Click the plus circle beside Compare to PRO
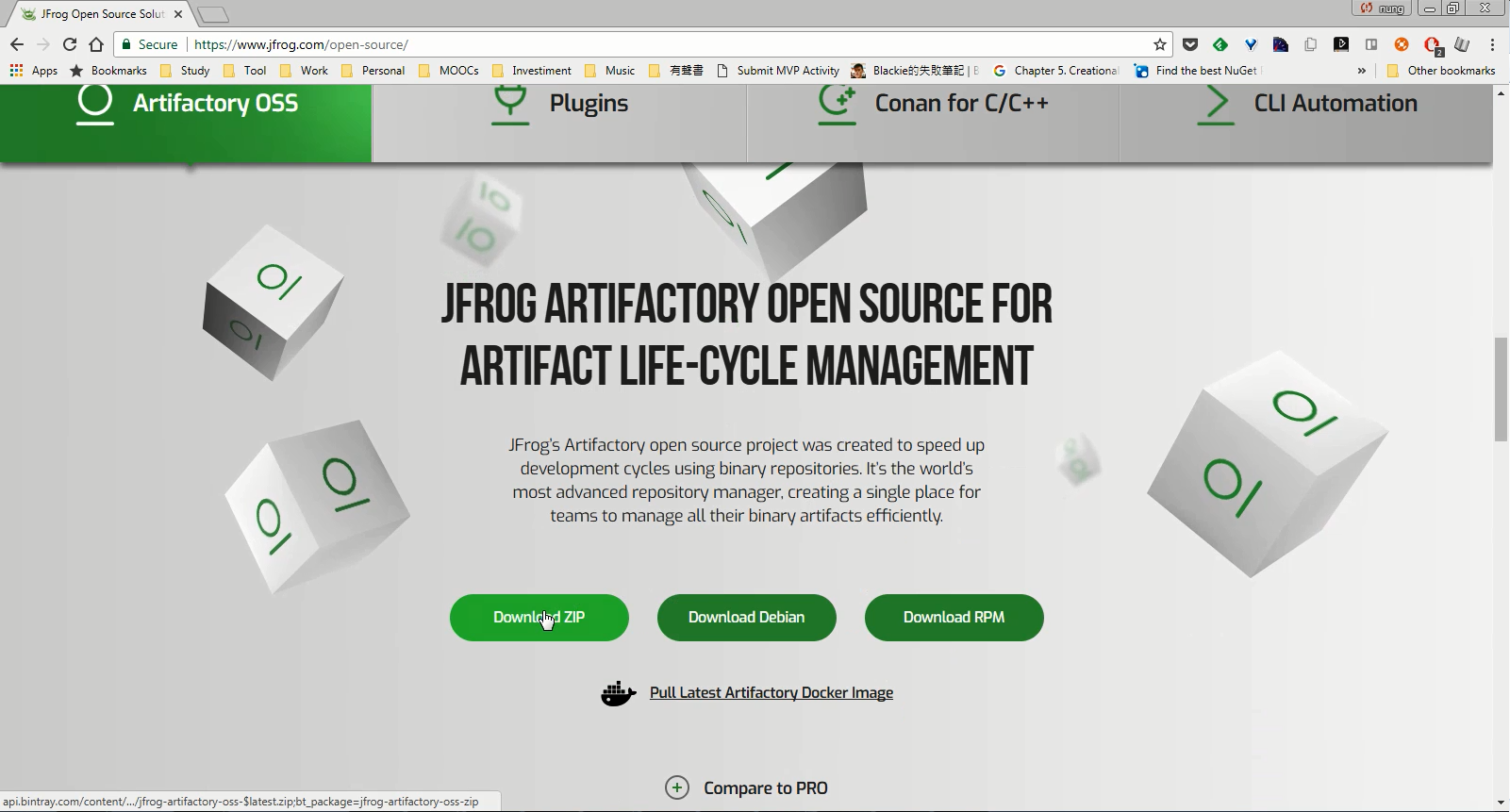This screenshot has width=1510, height=812. click(x=677, y=787)
